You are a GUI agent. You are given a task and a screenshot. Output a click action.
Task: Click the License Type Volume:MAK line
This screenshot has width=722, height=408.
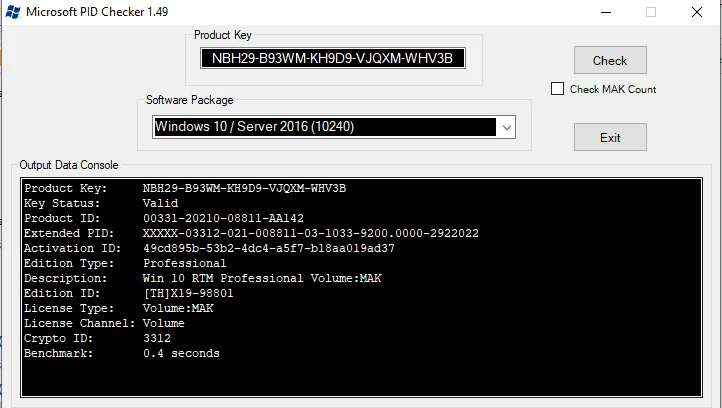tap(119, 308)
